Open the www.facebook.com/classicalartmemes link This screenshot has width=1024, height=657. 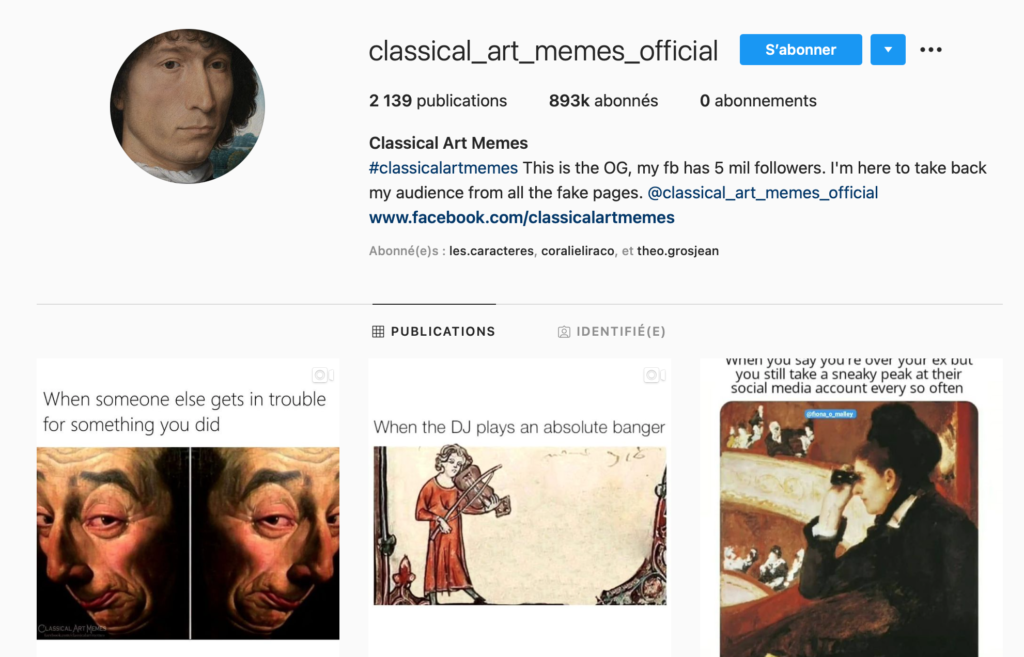click(522, 217)
